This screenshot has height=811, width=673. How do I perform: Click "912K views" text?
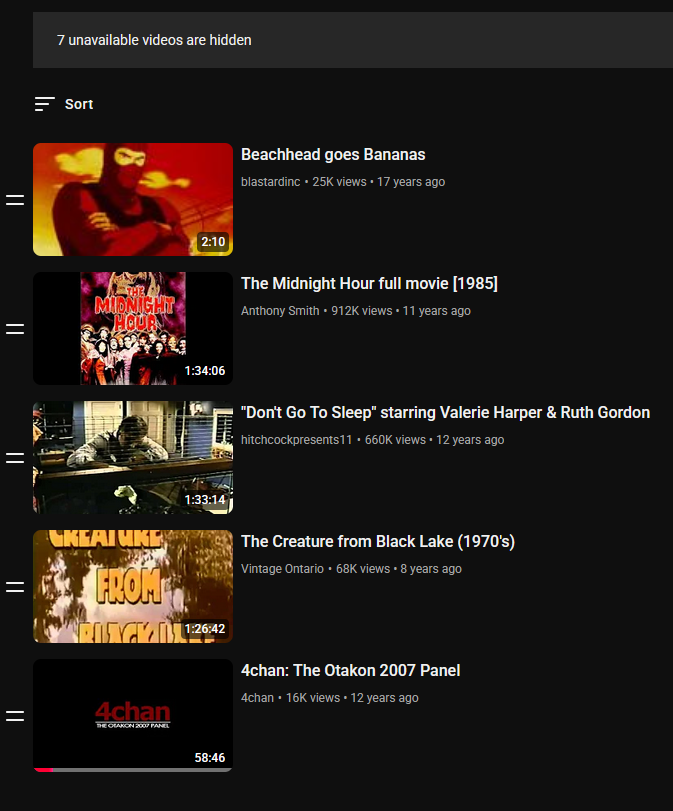point(362,311)
